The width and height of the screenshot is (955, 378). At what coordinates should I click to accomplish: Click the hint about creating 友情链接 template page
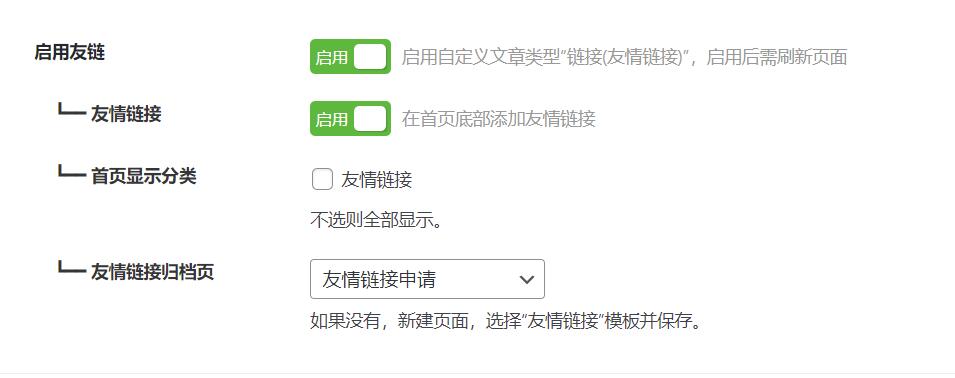tap(507, 321)
